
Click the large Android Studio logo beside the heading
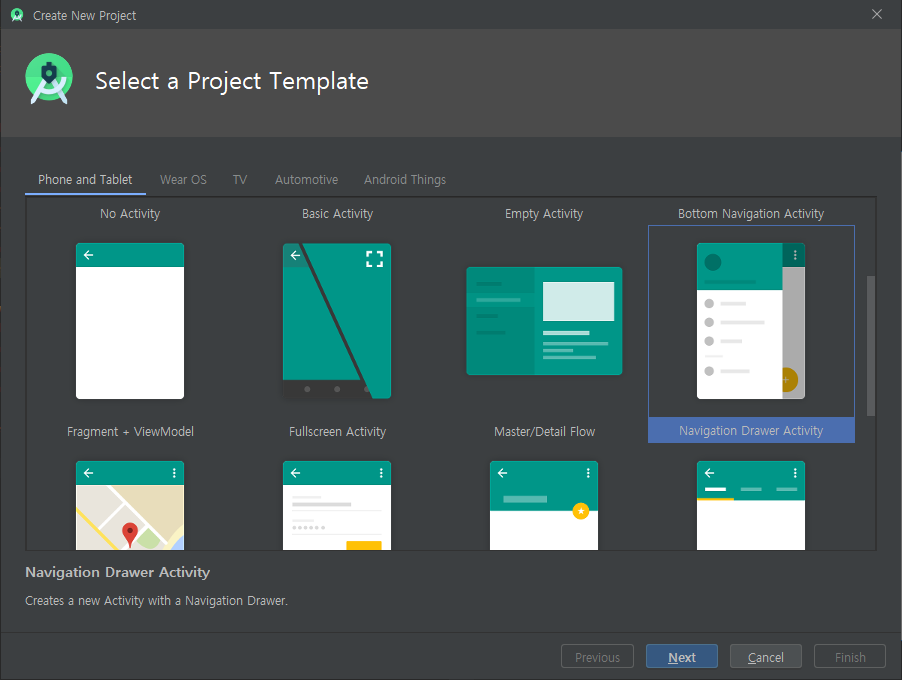click(49, 79)
